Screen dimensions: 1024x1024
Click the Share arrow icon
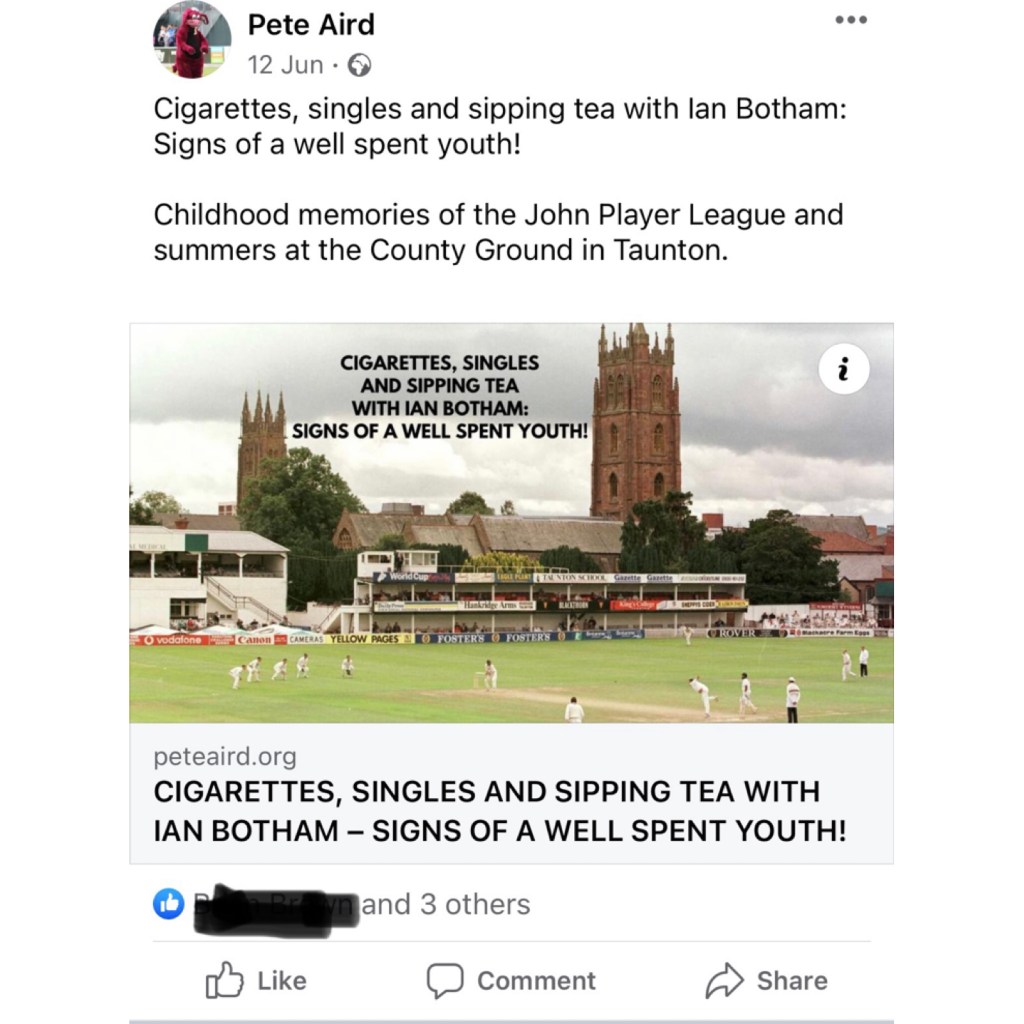[x=724, y=981]
